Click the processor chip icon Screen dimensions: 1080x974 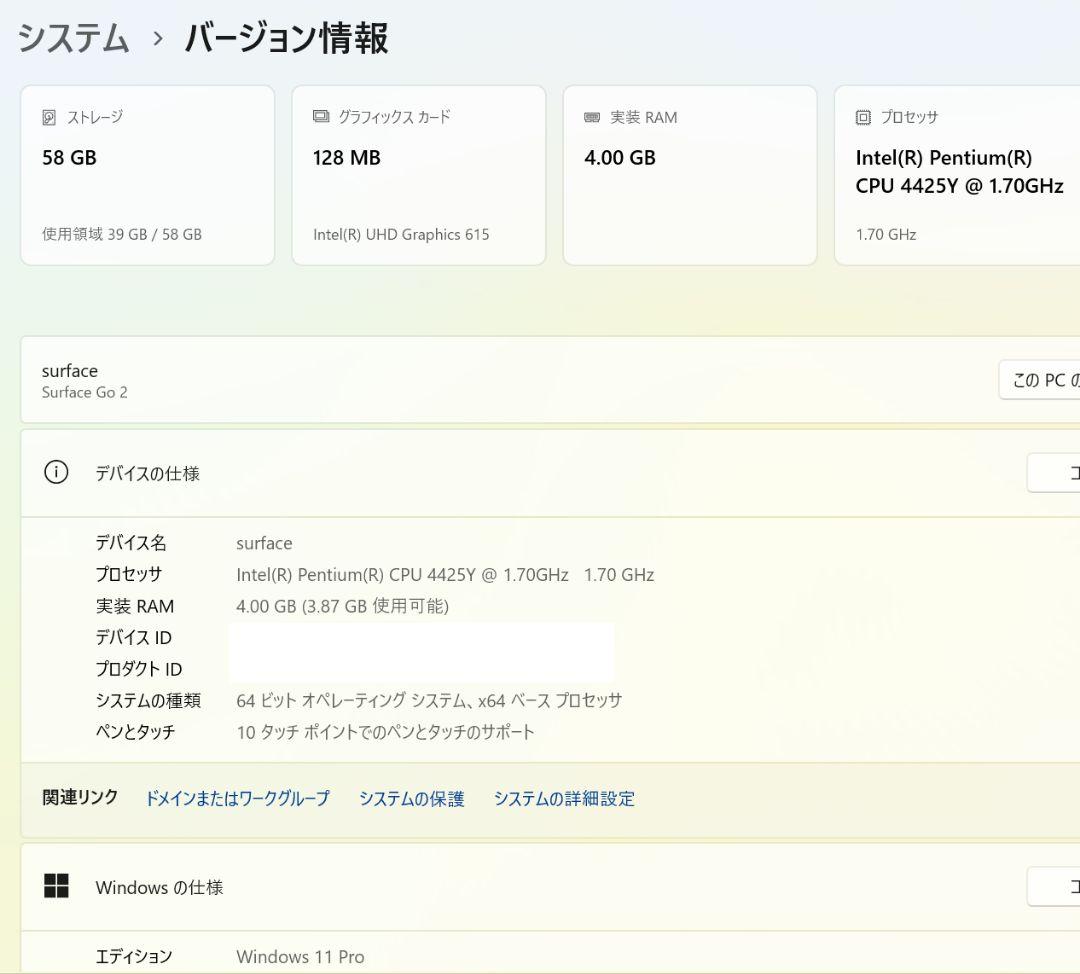[863, 117]
